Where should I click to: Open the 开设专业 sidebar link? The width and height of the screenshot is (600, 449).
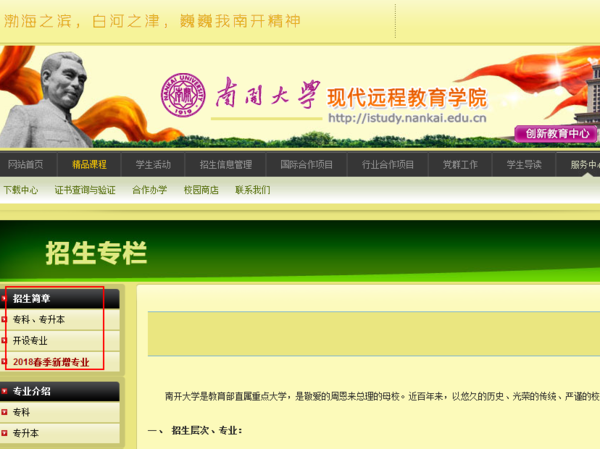pyautogui.click(x=60, y=341)
